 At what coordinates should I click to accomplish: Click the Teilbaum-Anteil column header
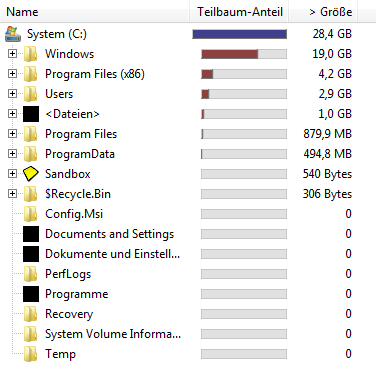point(239,12)
